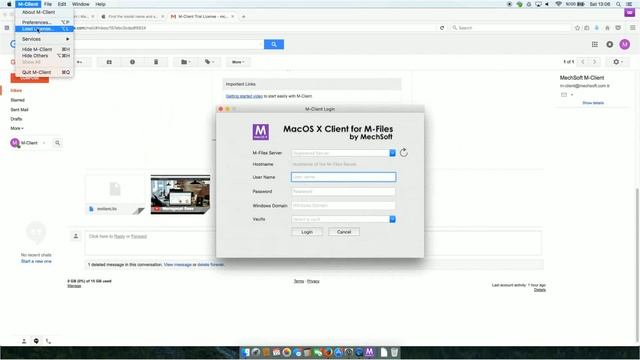Click the report spam toolbar icon
Image resolution: width=640 pixels, height=360 pixels.
[132, 62]
